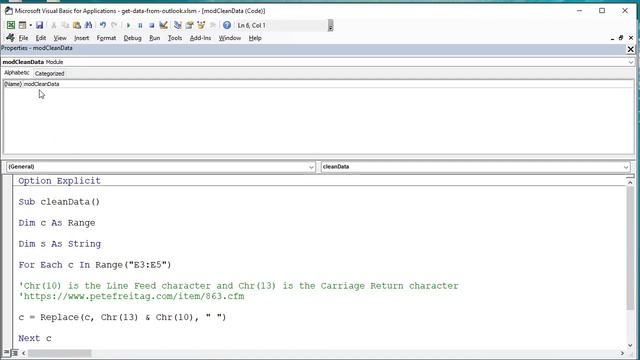Click the 'Option Explicit' code line
The height and width of the screenshot is (360, 640).
(59, 181)
